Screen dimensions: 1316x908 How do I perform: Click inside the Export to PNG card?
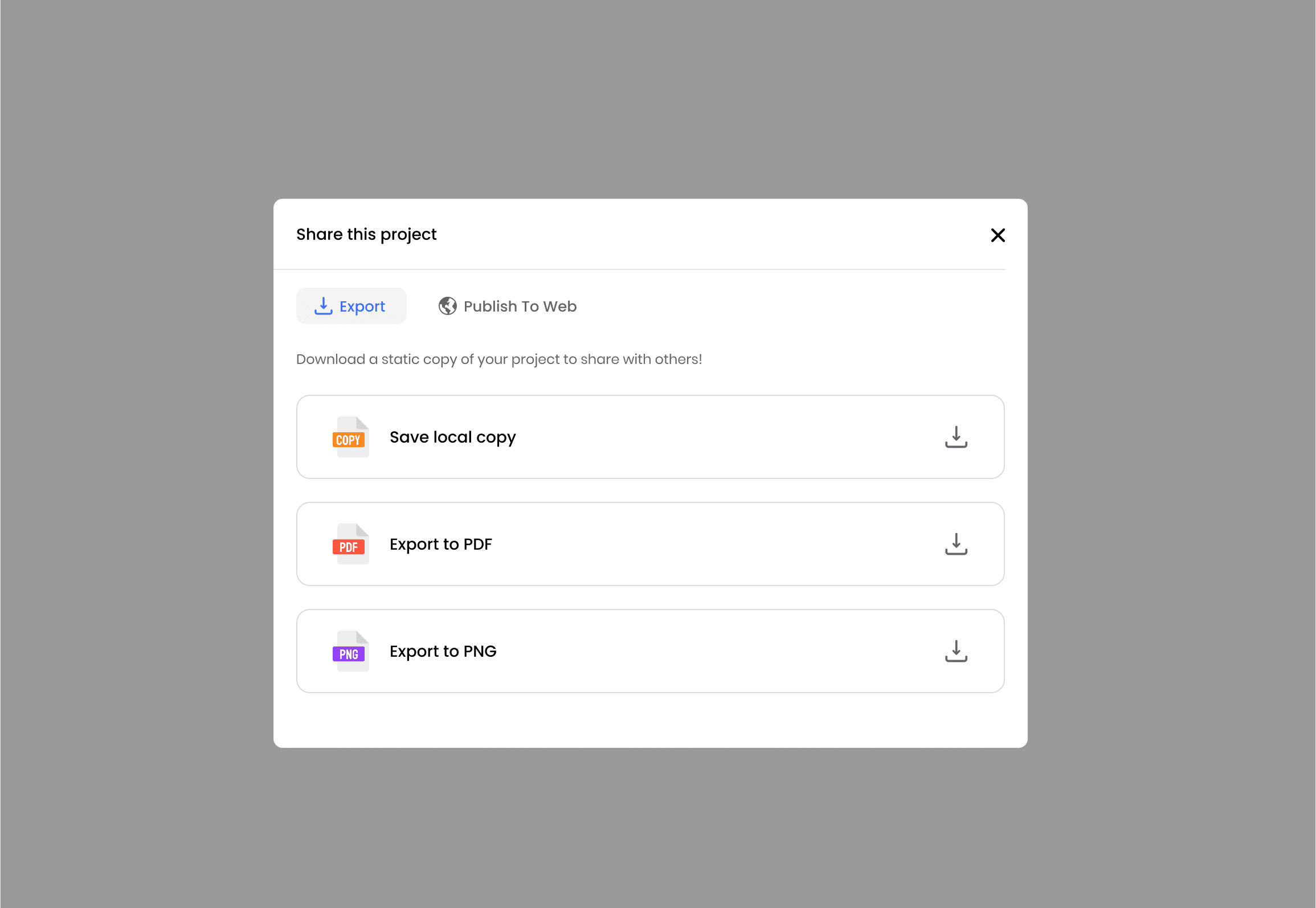click(650, 651)
